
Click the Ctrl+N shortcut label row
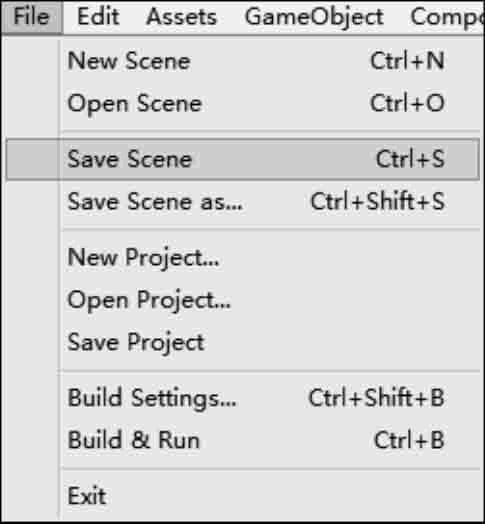[407, 61]
